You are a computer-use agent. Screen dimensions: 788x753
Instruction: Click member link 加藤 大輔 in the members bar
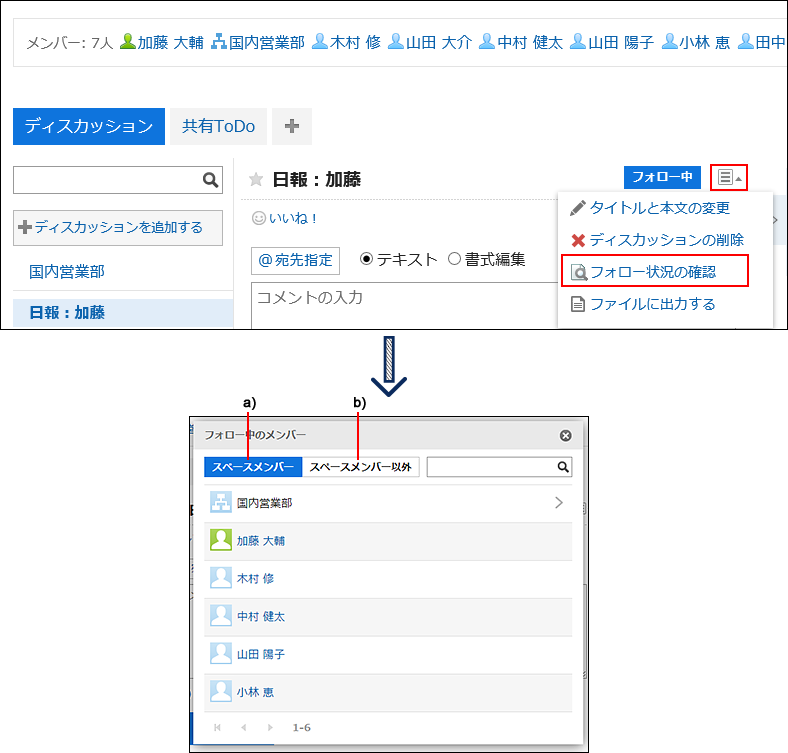coord(170,42)
